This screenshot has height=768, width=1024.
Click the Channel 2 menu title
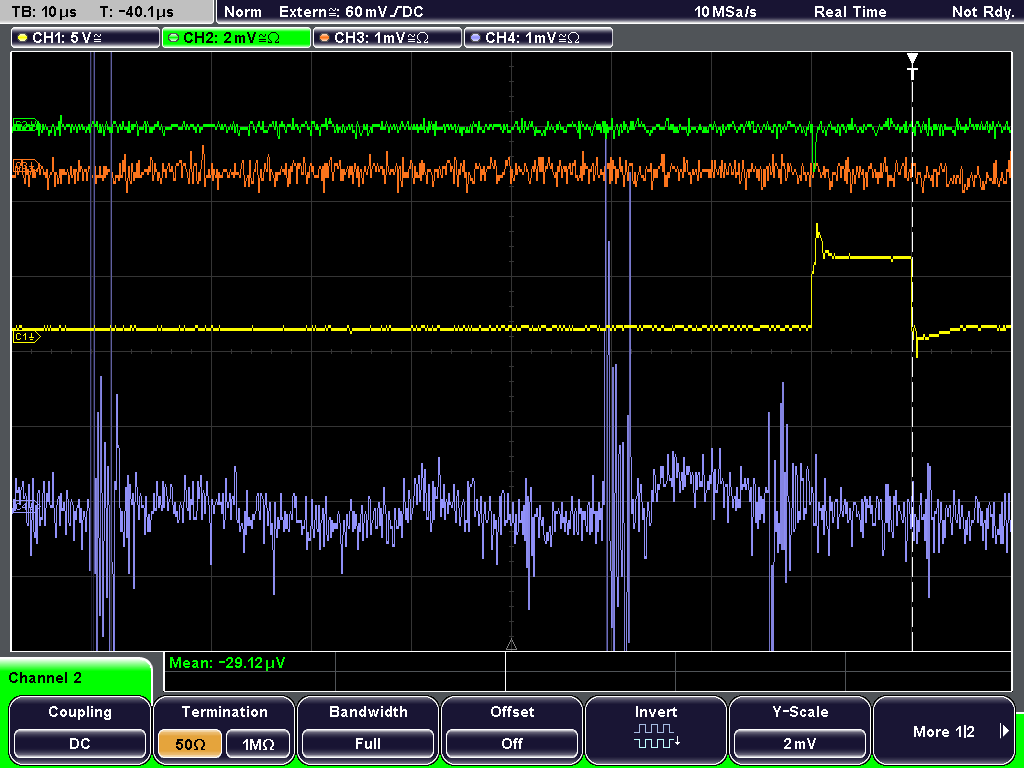click(x=45, y=678)
